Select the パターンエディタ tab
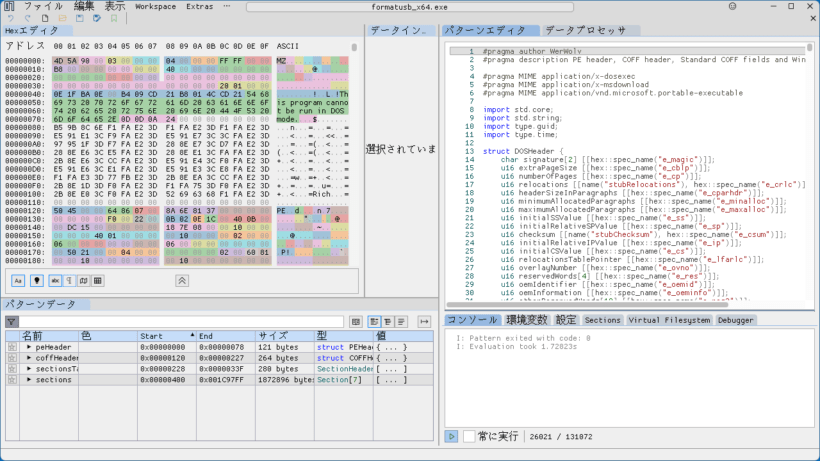 click(x=491, y=30)
